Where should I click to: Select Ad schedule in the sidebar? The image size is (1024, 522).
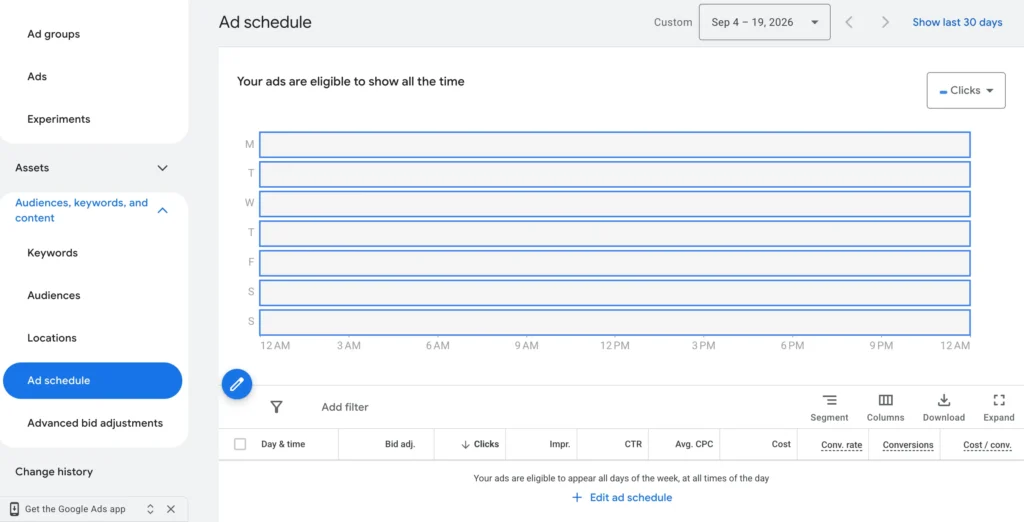(x=93, y=380)
